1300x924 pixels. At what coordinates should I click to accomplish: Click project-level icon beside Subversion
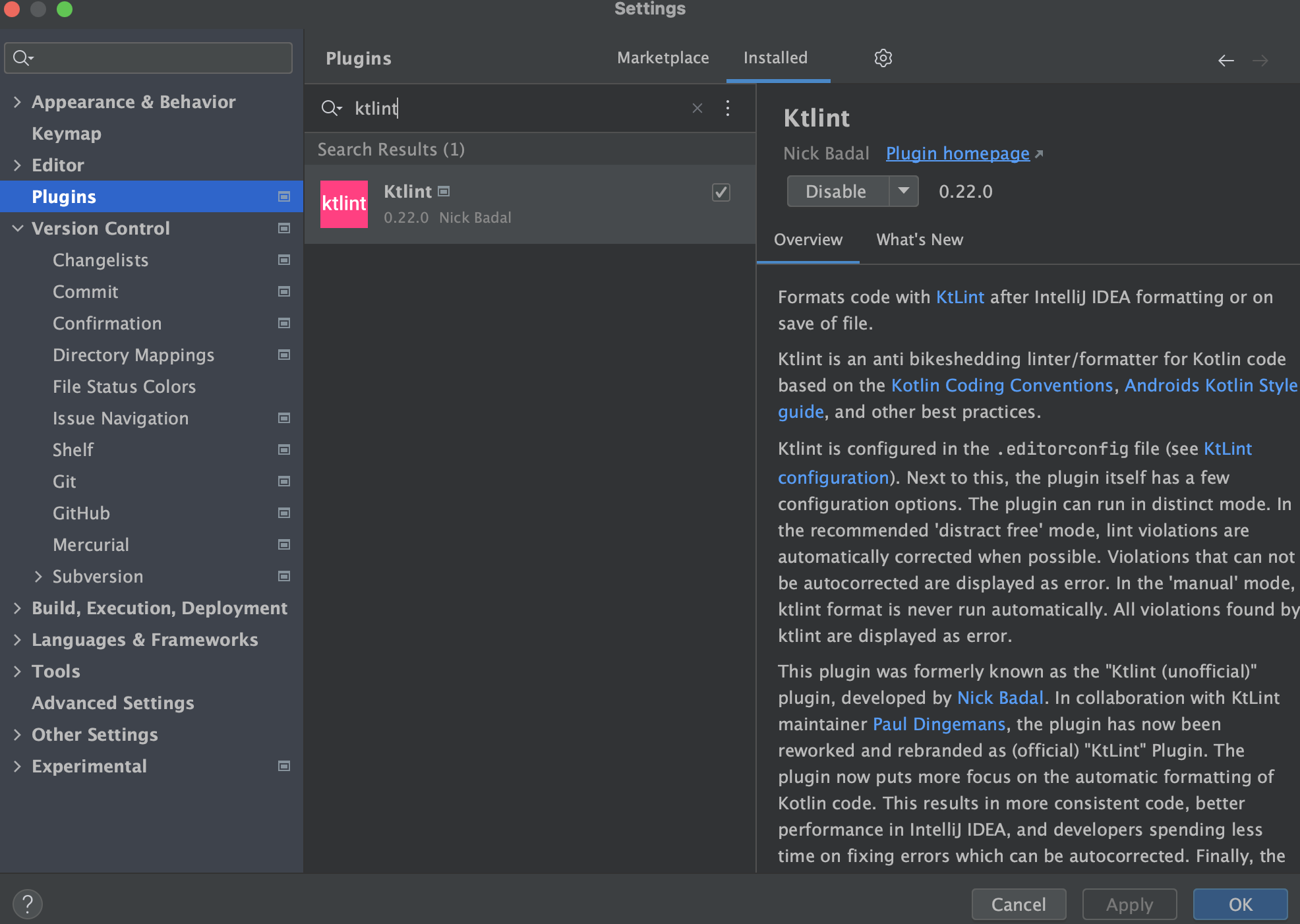coord(284,576)
